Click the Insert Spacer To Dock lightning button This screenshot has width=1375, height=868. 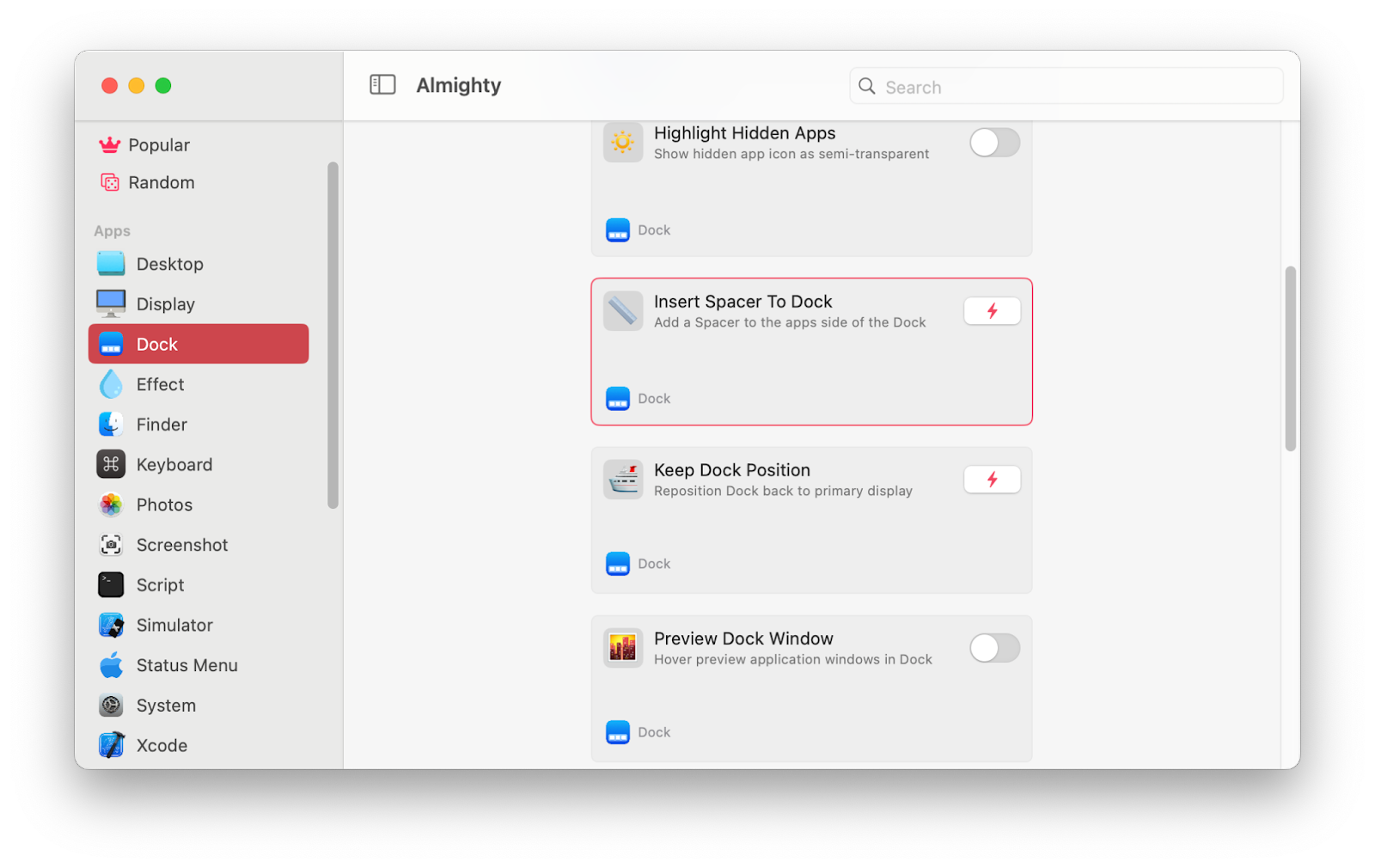992,310
